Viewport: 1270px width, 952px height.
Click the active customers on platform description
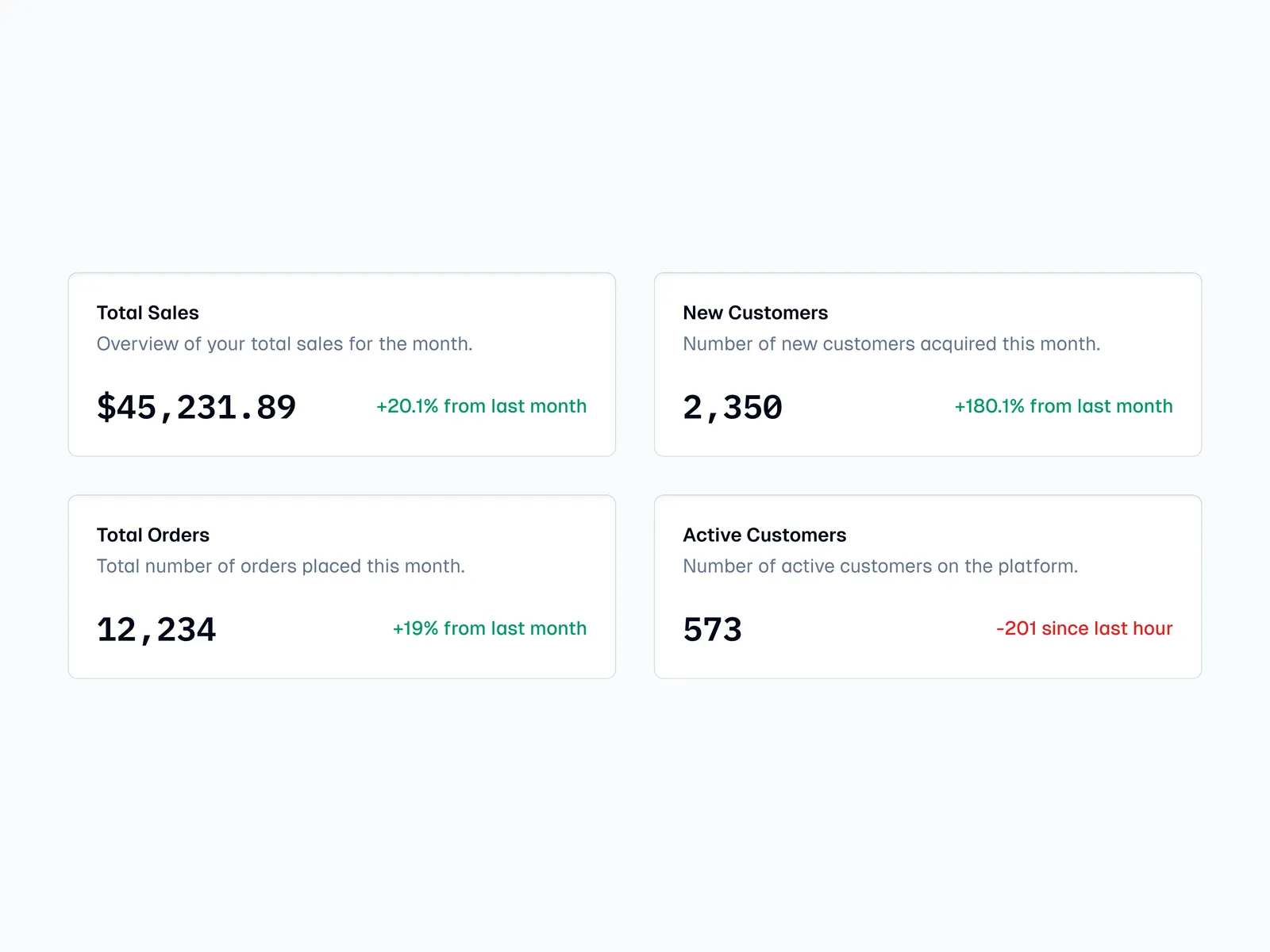880,566
